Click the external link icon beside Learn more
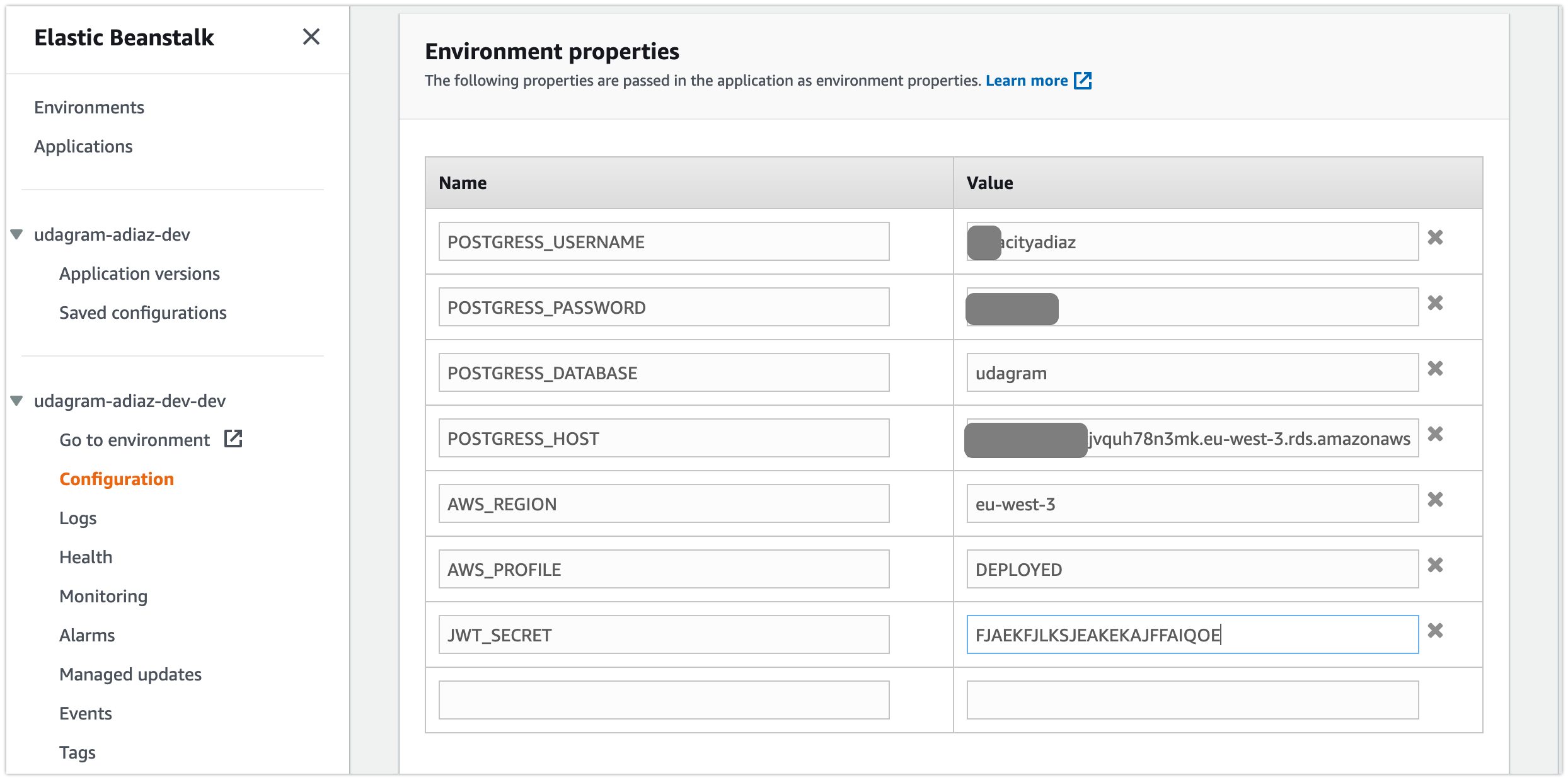 [1083, 81]
